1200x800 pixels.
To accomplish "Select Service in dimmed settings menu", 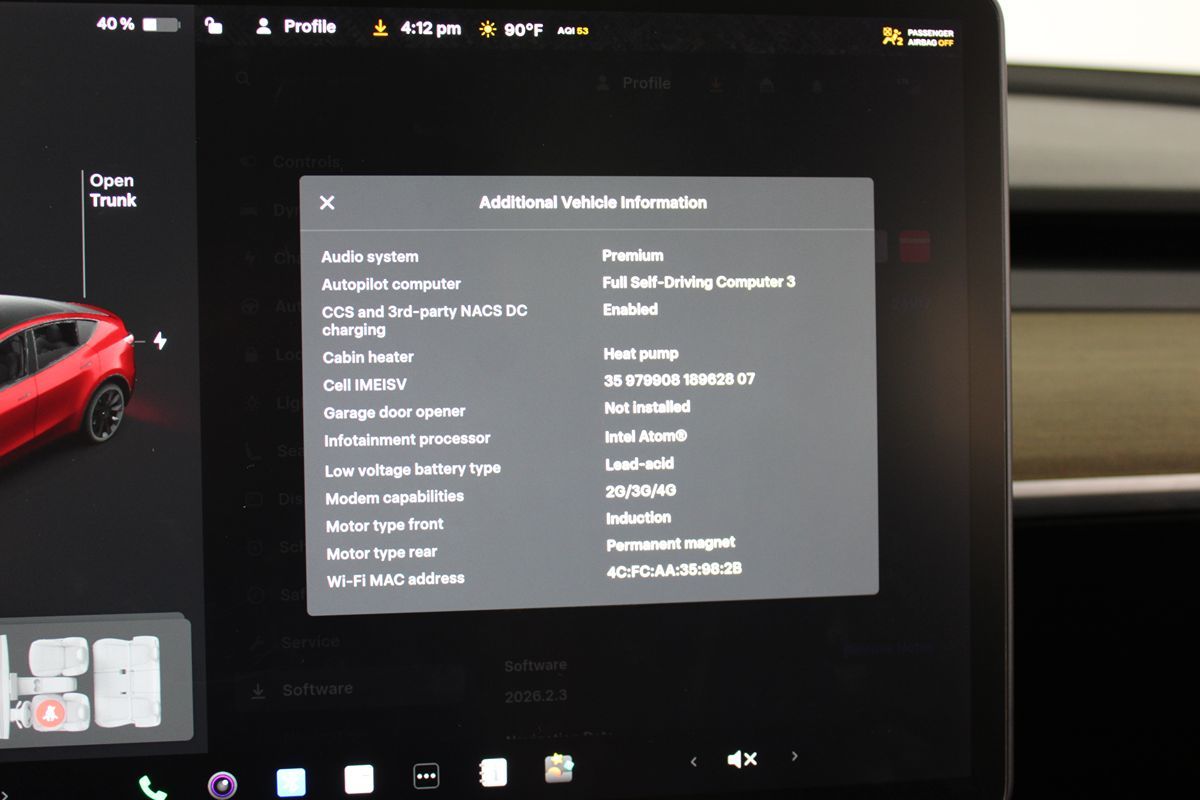I will pos(310,642).
